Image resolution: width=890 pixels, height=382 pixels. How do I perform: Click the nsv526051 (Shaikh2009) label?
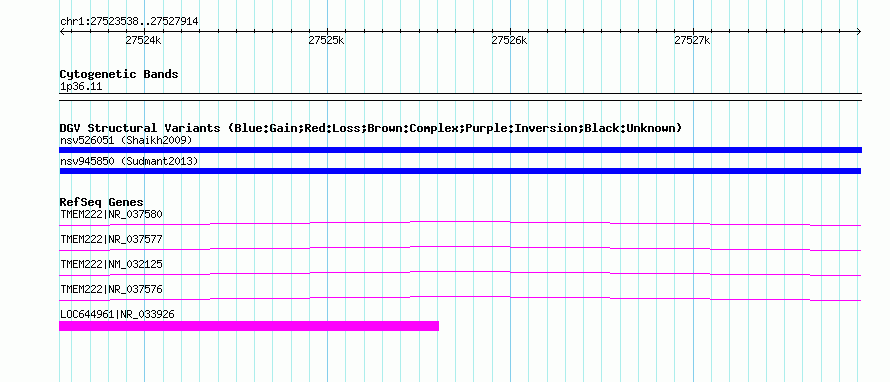[126, 140]
